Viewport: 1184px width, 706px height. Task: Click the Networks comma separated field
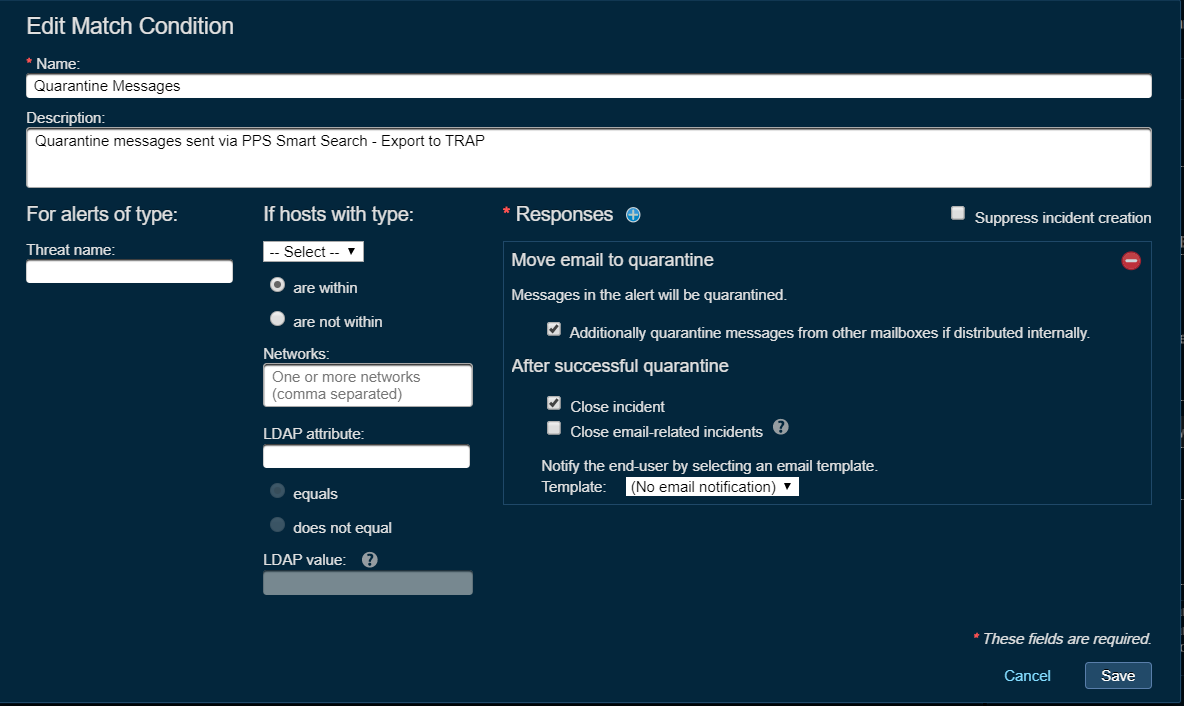367,386
